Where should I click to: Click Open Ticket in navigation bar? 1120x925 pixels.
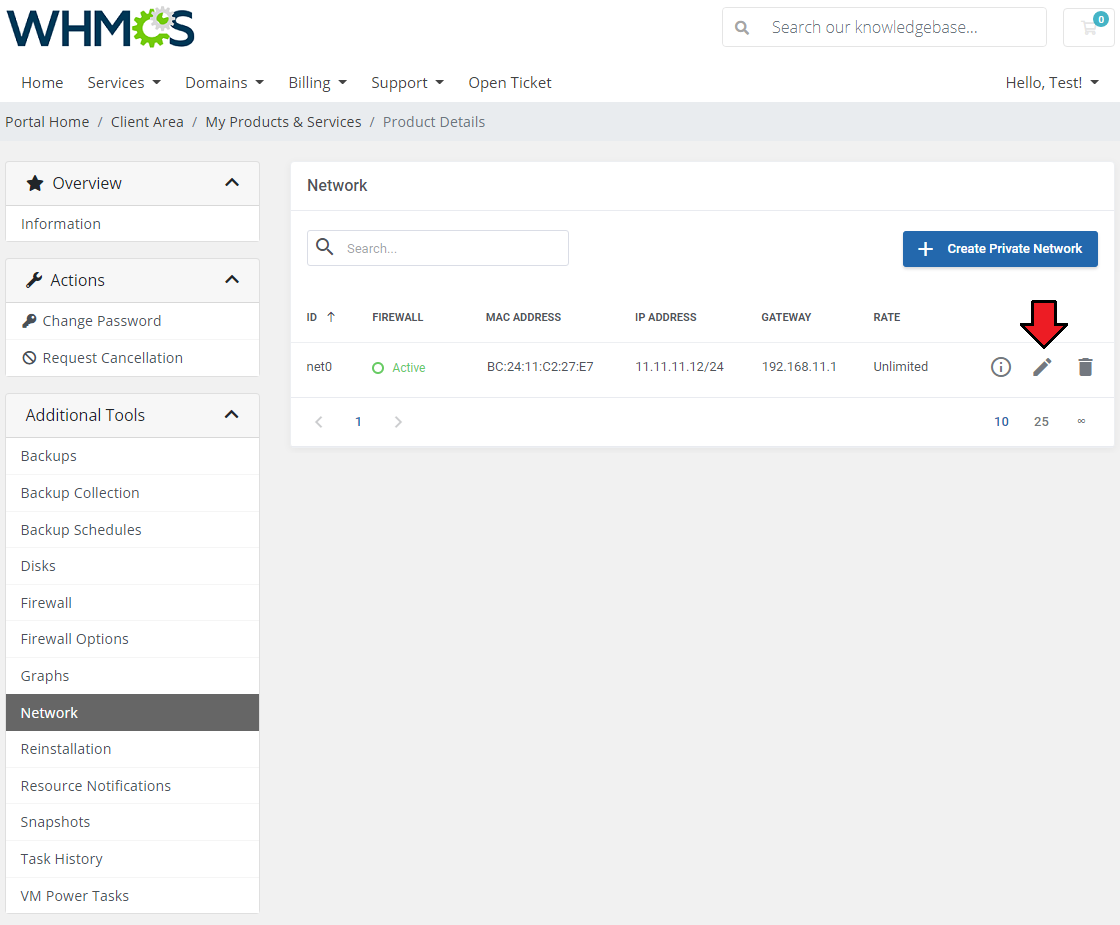coord(510,83)
